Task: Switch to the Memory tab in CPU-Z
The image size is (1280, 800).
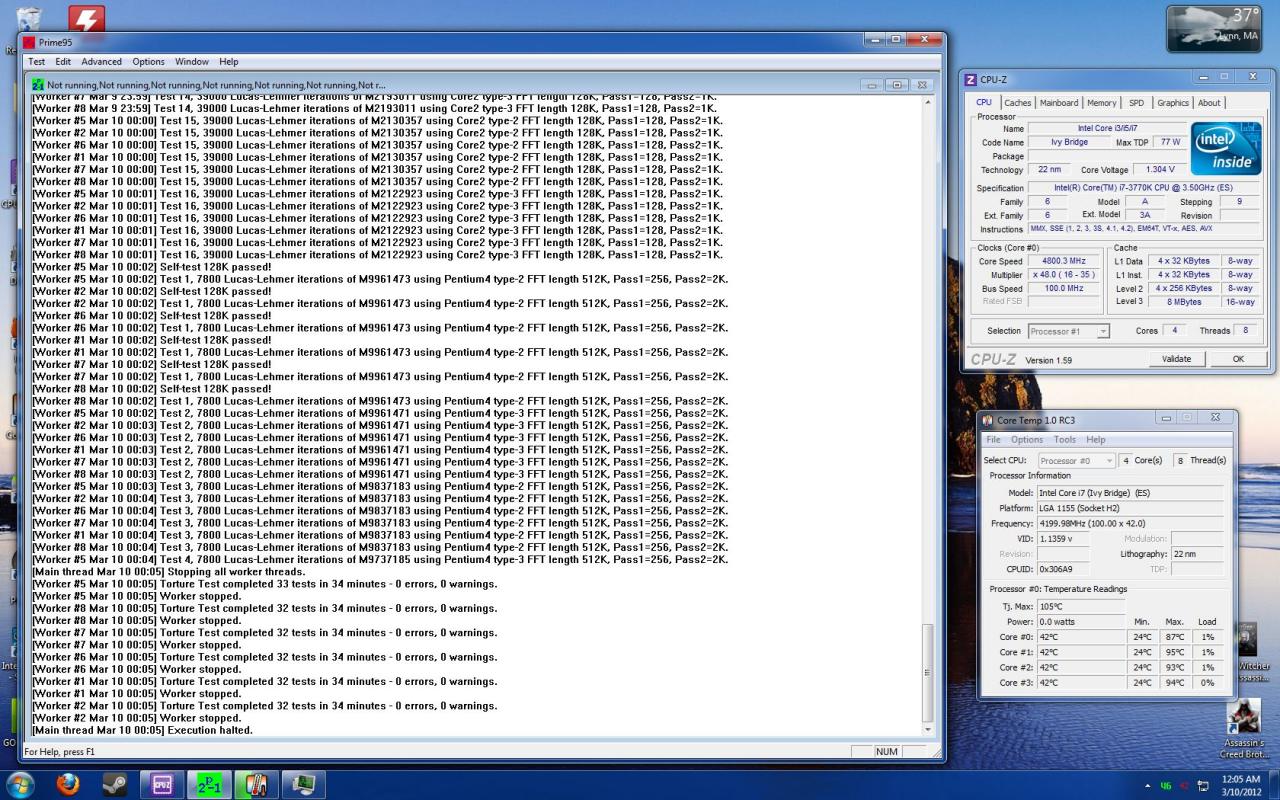Action: pyautogui.click(x=1102, y=103)
